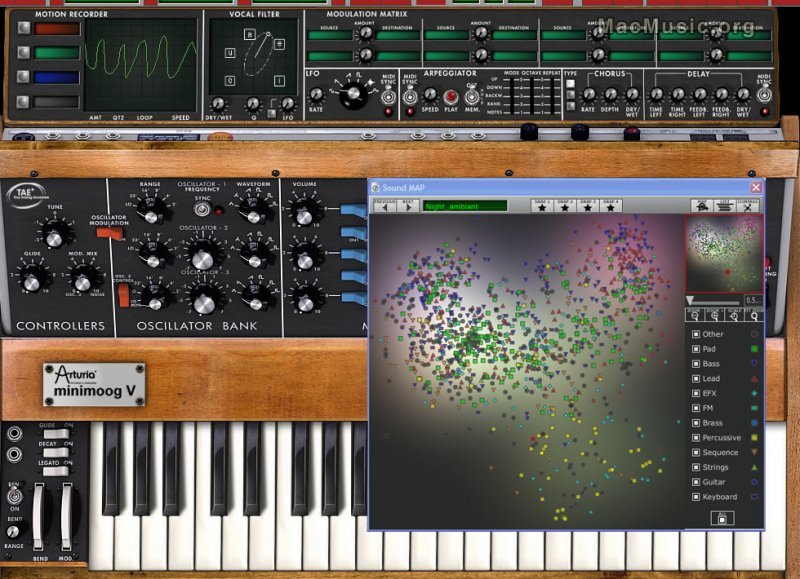Click the Tune knob in Controllers

(x=54, y=235)
